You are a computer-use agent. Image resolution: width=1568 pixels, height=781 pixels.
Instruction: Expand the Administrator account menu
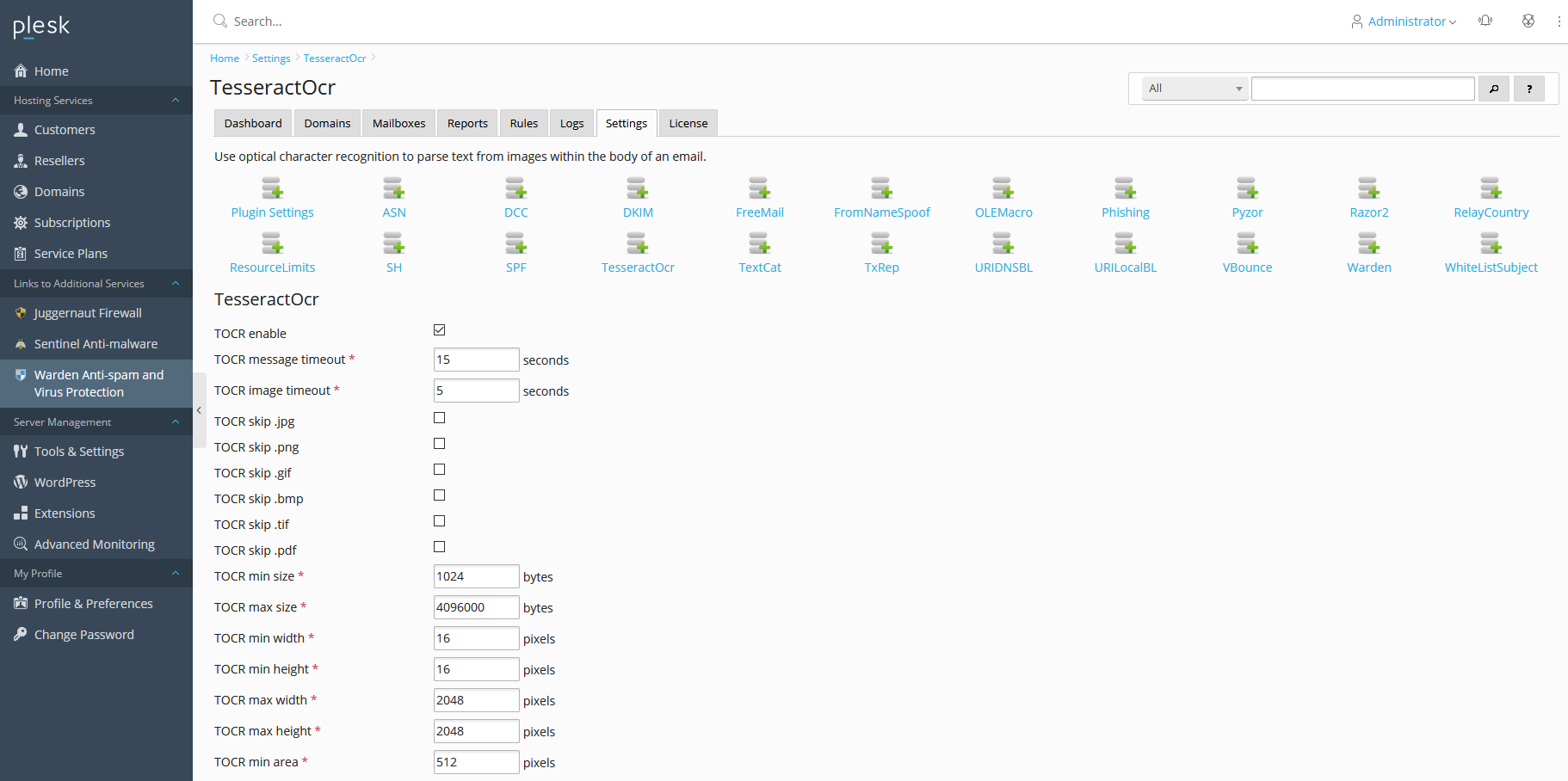tap(1404, 22)
